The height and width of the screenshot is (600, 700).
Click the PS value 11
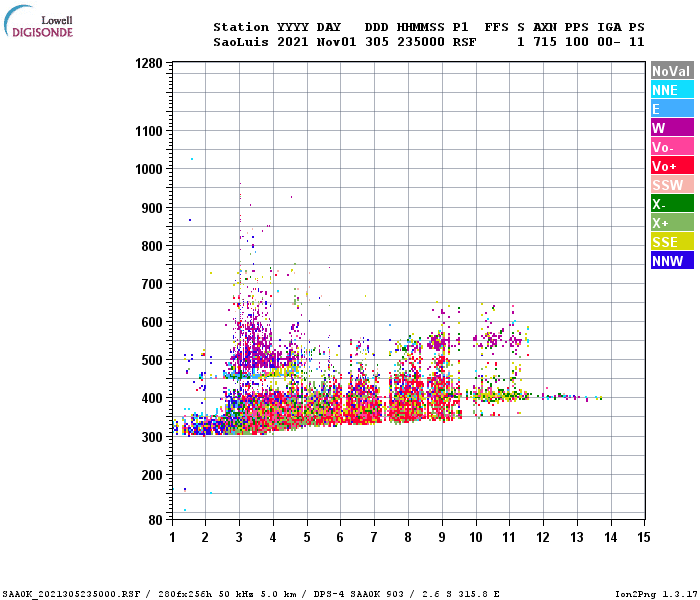click(637, 42)
